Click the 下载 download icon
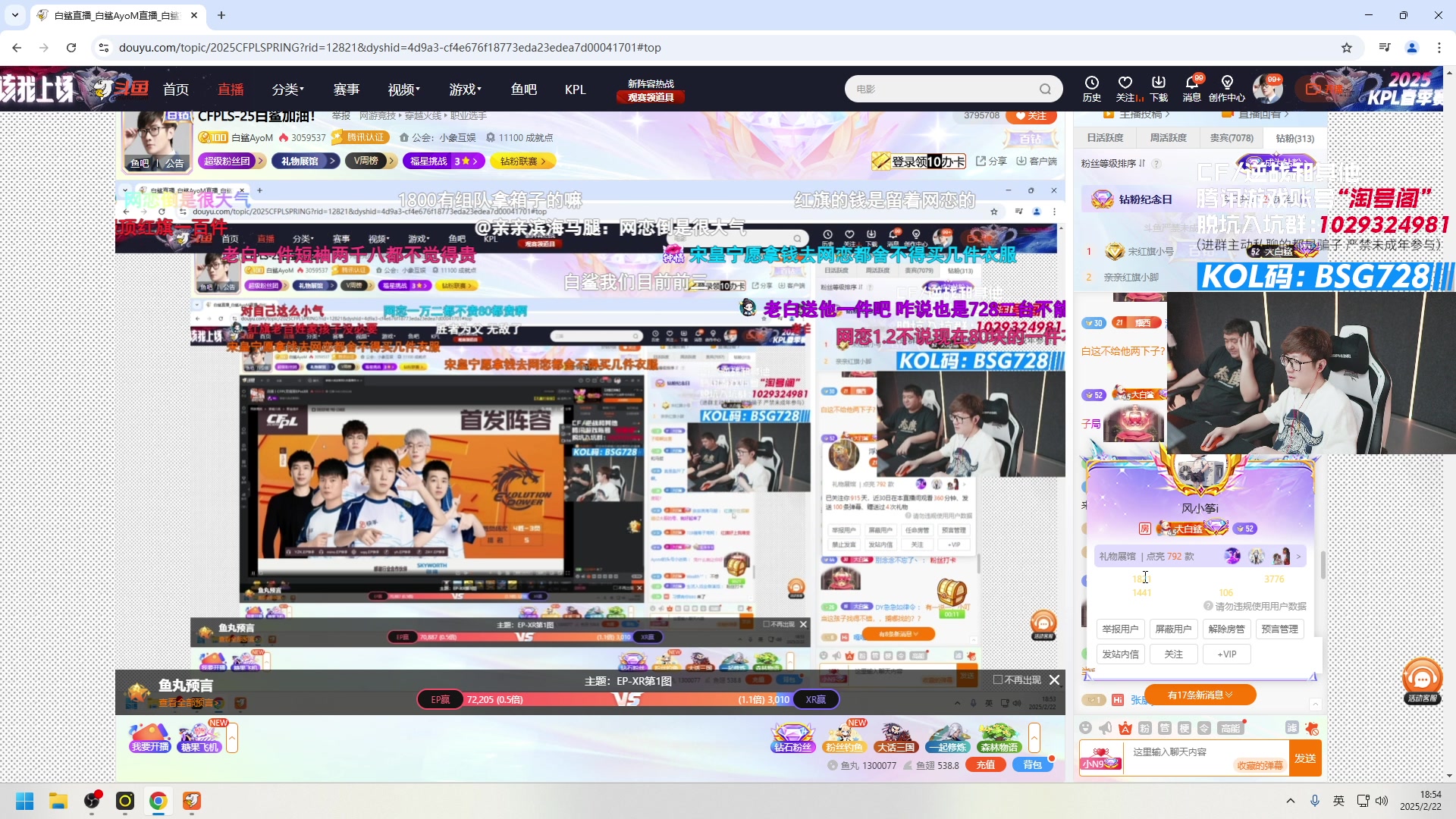This screenshot has height=819, width=1456. 1159,88
